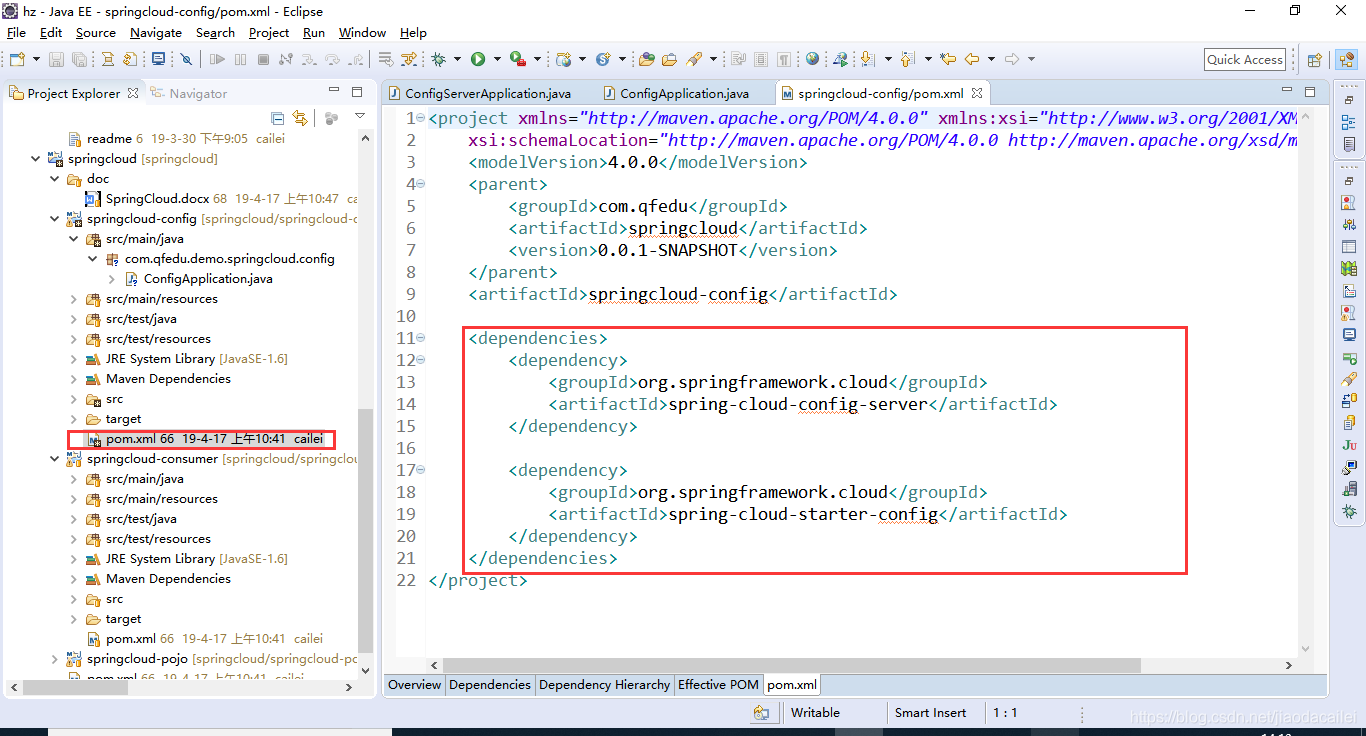Open Back navigation history dropdown

point(991,60)
